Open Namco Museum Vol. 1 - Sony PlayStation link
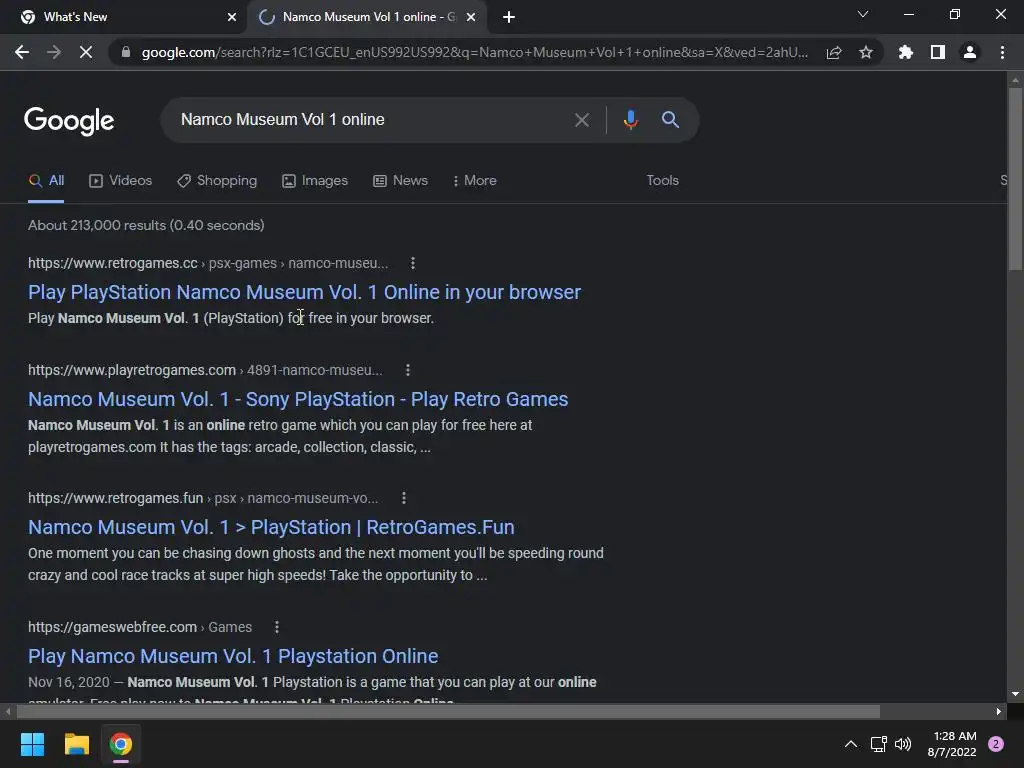 298,399
